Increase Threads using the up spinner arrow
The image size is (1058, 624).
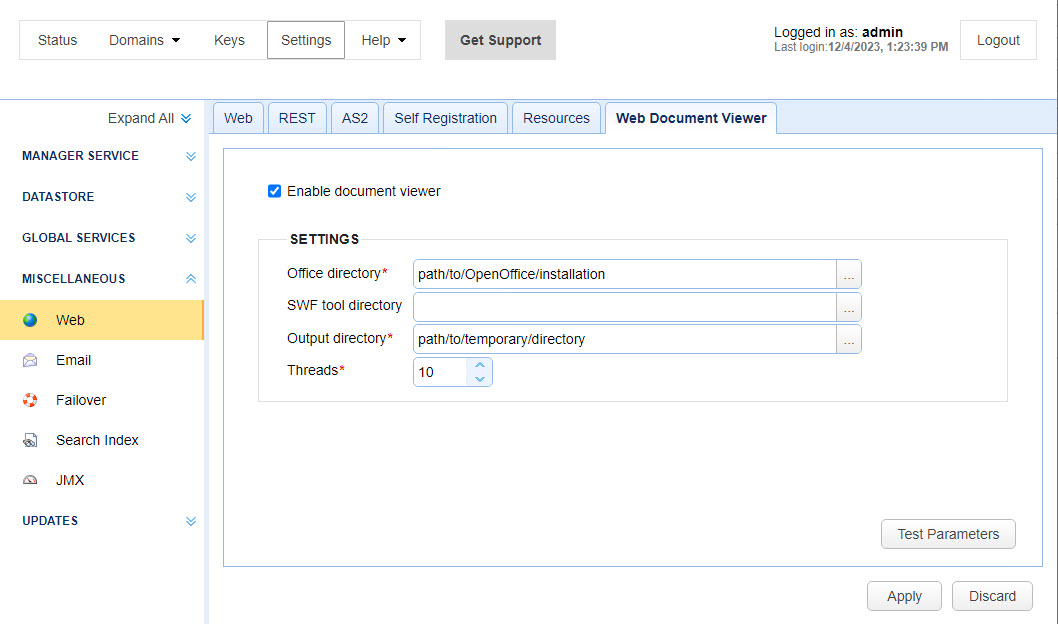tap(480, 365)
